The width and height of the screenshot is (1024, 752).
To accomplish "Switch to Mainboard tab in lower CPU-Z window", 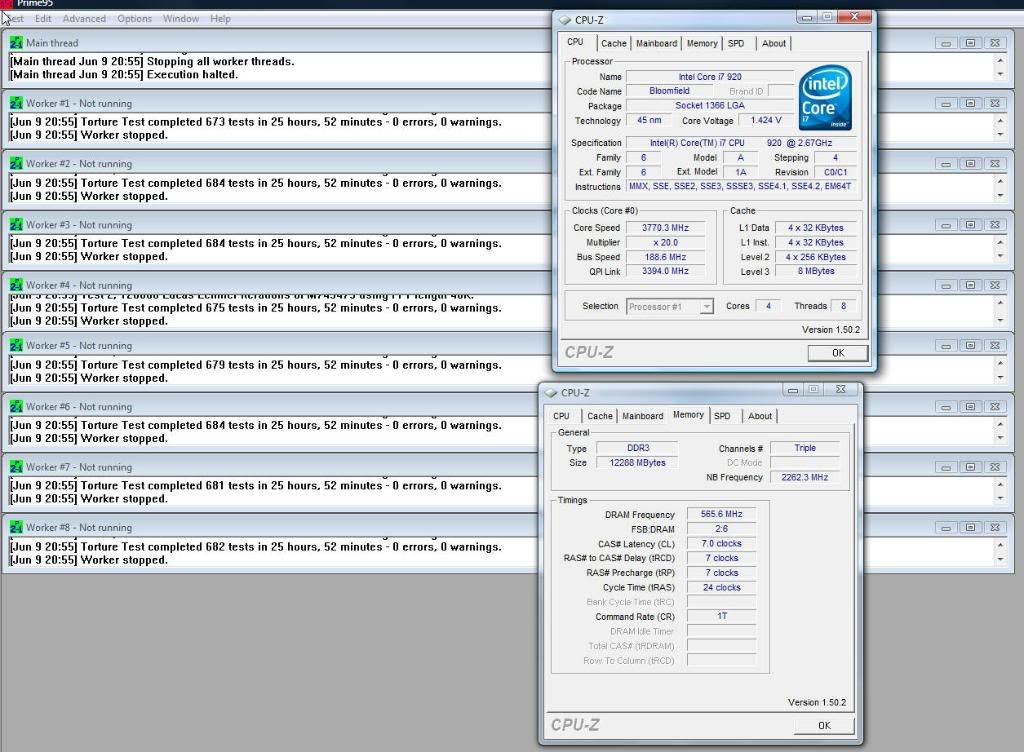I will pyautogui.click(x=643, y=416).
